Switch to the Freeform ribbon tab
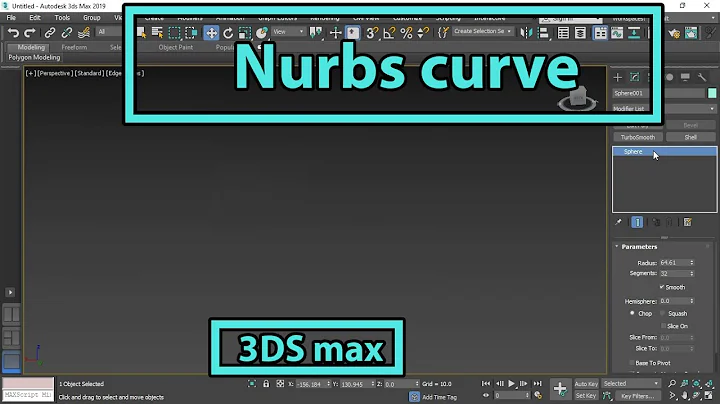This screenshot has height=404, width=720. click(x=74, y=47)
